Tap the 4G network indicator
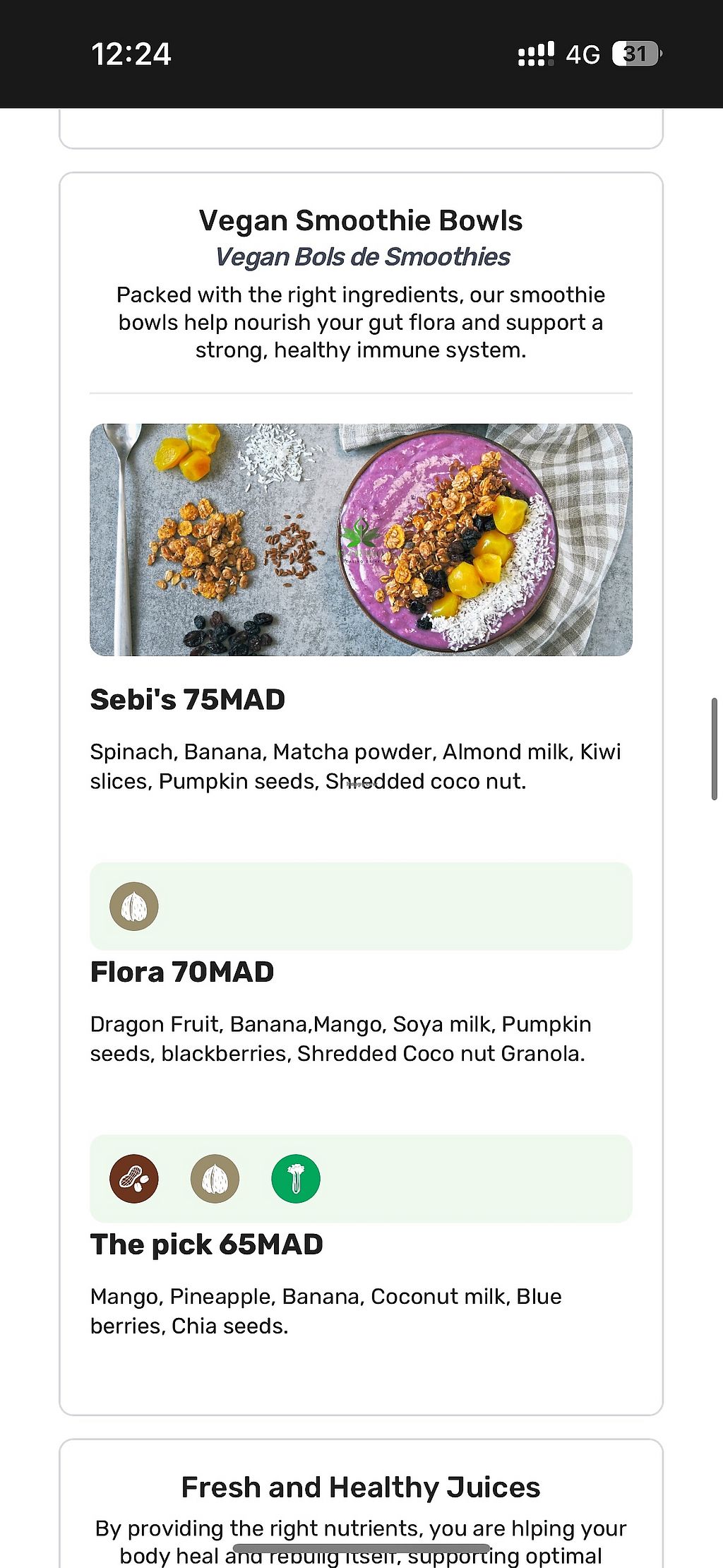This screenshot has height=1568, width=723. click(x=582, y=54)
